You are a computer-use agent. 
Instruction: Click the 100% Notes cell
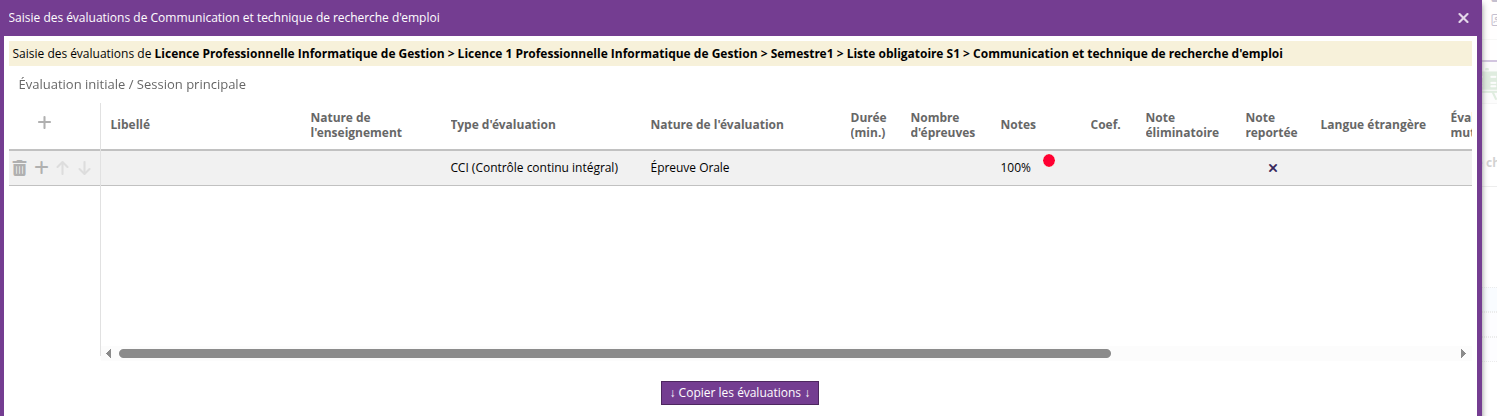tap(1015, 168)
